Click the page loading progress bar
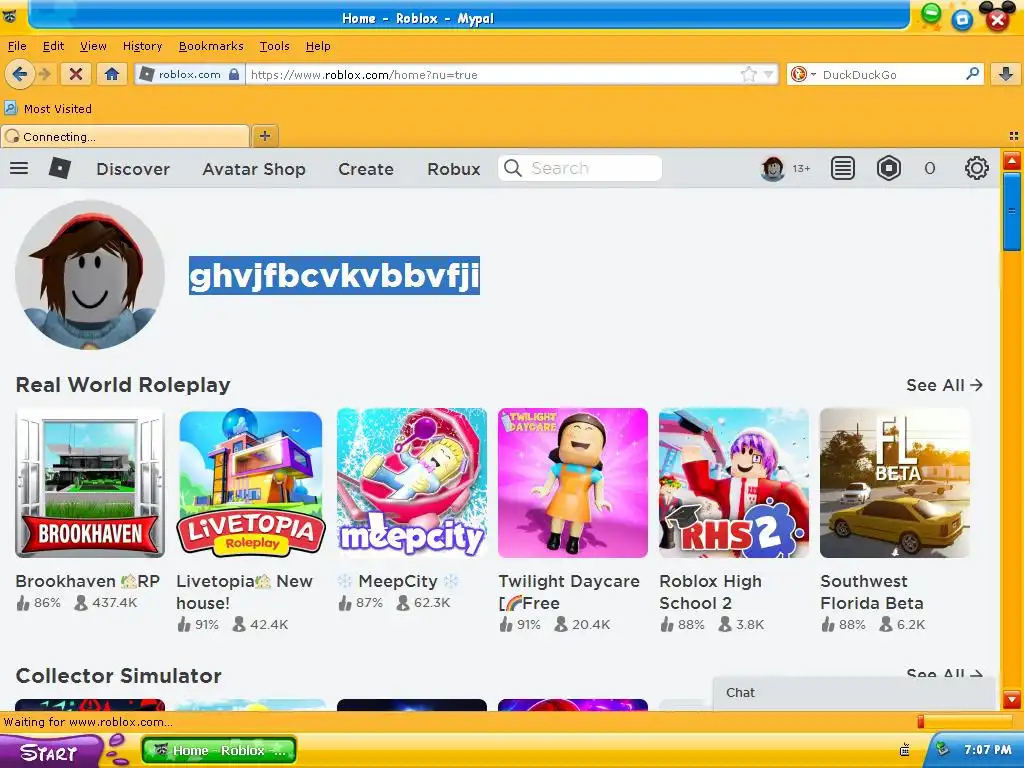The width and height of the screenshot is (1024, 768). [x=965, y=722]
